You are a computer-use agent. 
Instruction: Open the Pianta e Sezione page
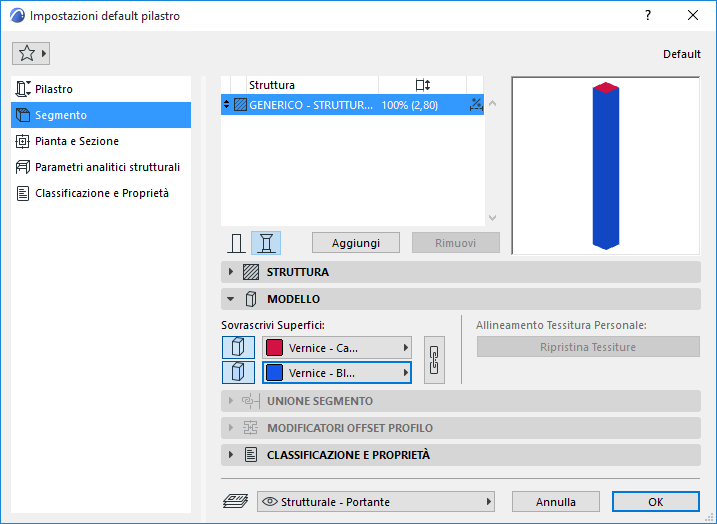[101, 141]
